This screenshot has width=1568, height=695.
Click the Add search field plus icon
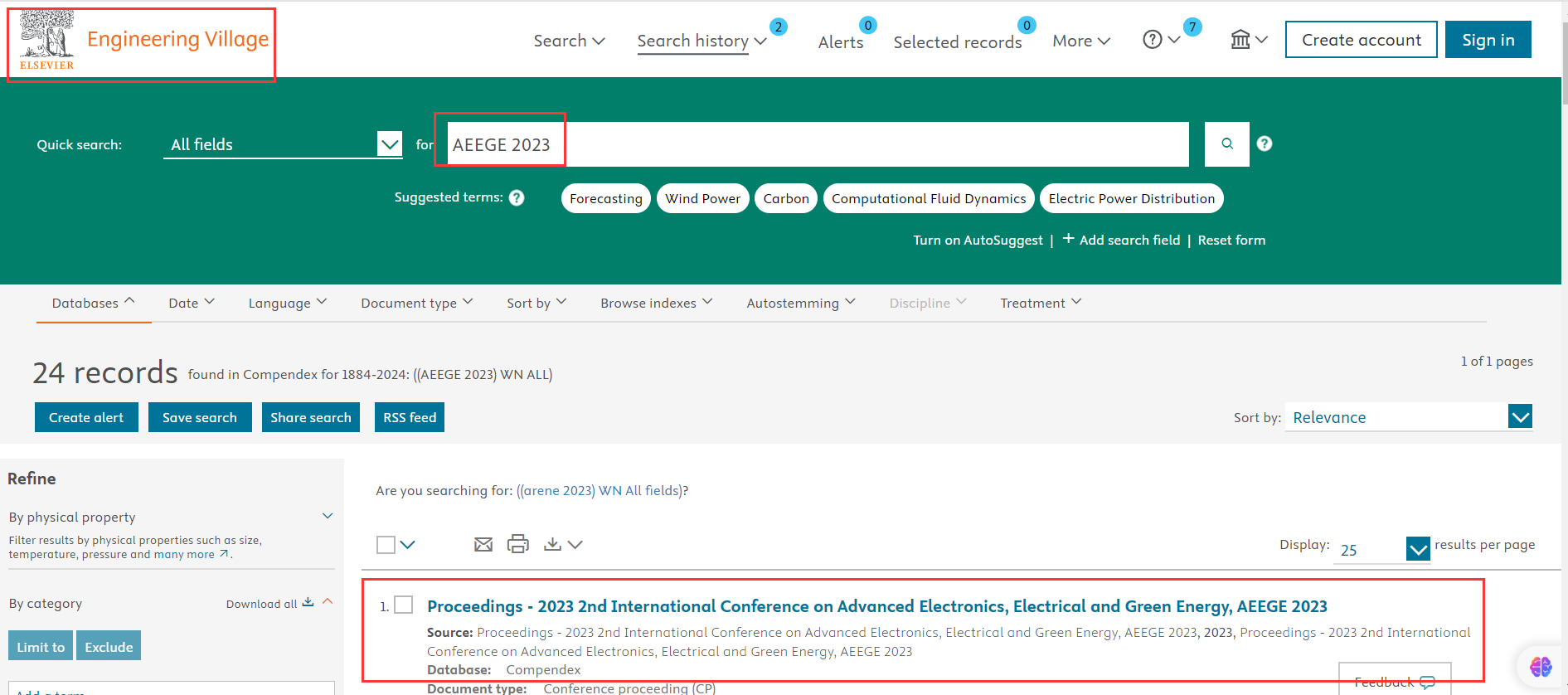tap(1068, 239)
